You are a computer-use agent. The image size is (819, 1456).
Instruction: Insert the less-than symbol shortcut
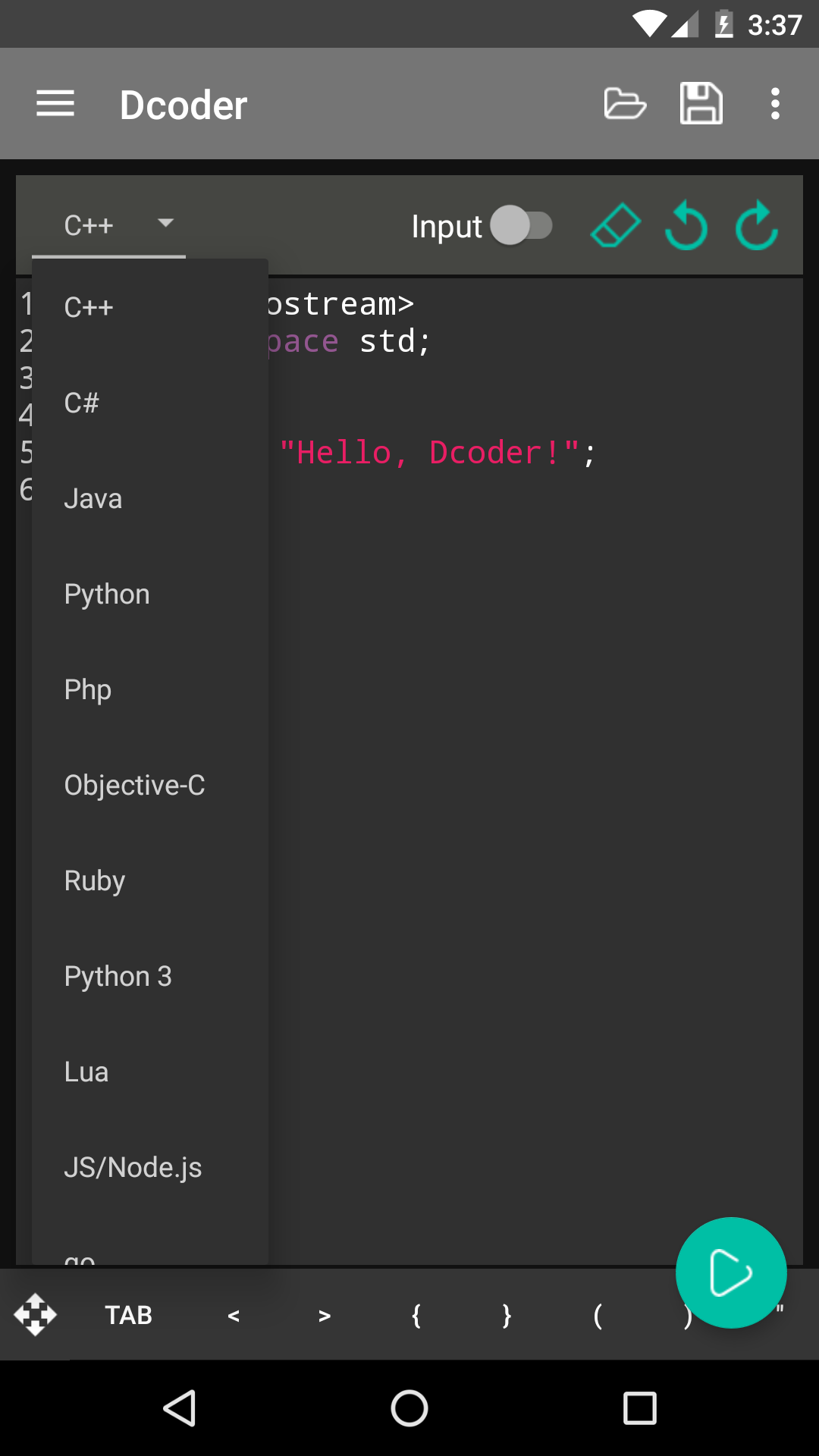tap(234, 1315)
